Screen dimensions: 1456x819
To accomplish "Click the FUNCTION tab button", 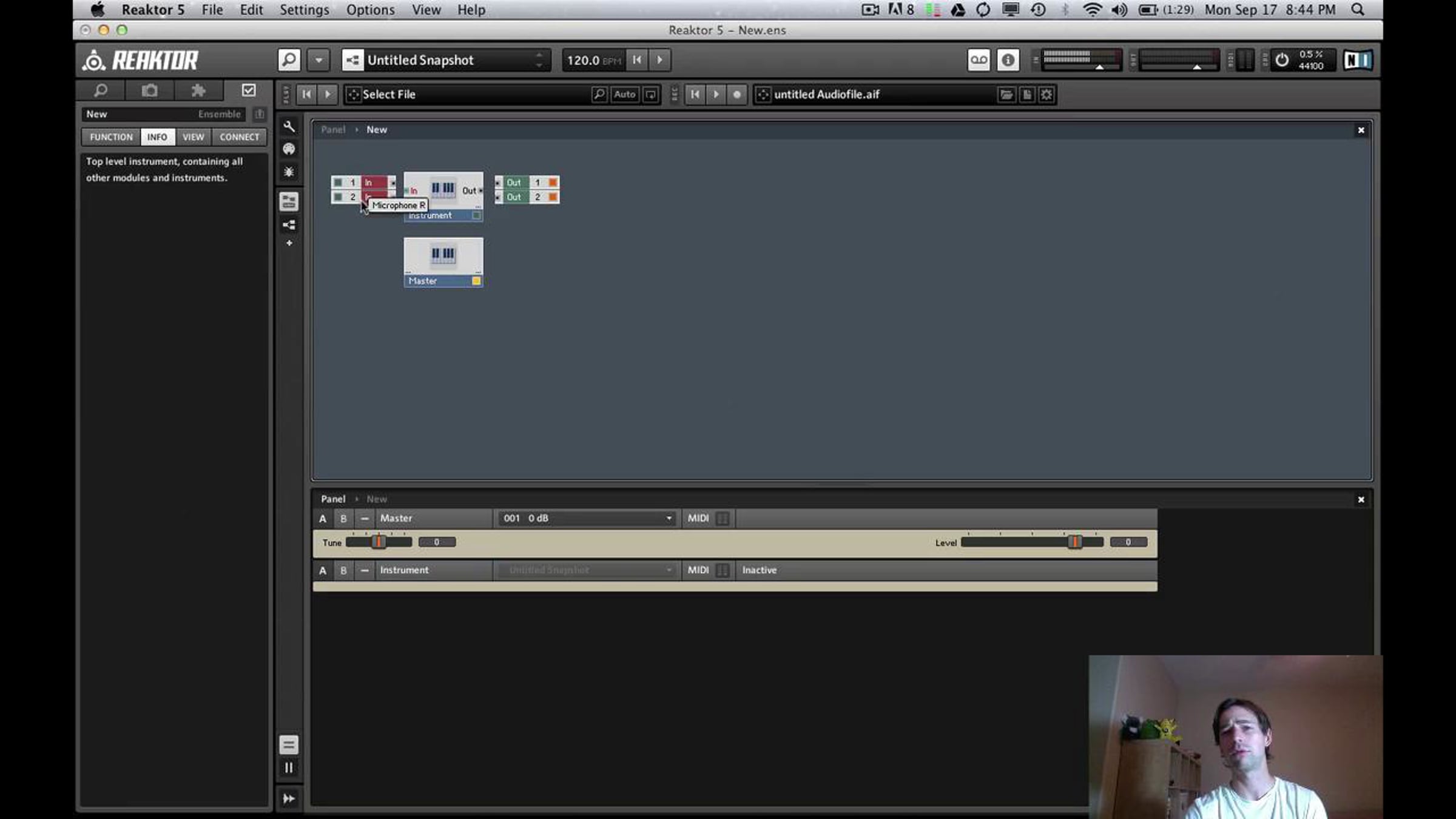I will 111,137.
